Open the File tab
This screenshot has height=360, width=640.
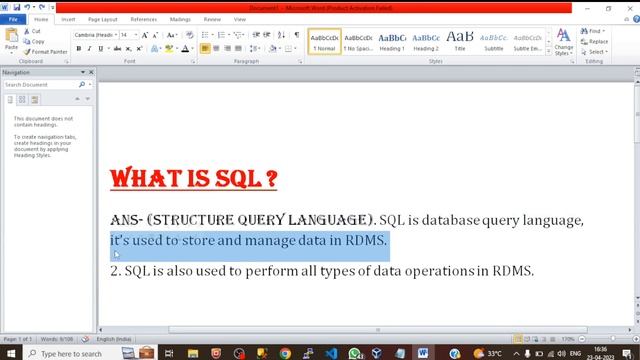tap(13, 19)
